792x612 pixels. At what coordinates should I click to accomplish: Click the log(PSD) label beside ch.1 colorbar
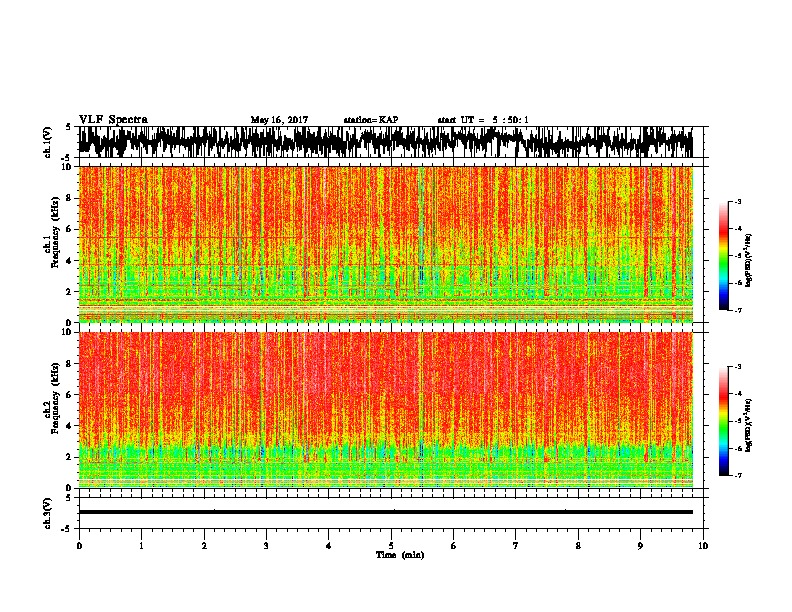(749, 260)
